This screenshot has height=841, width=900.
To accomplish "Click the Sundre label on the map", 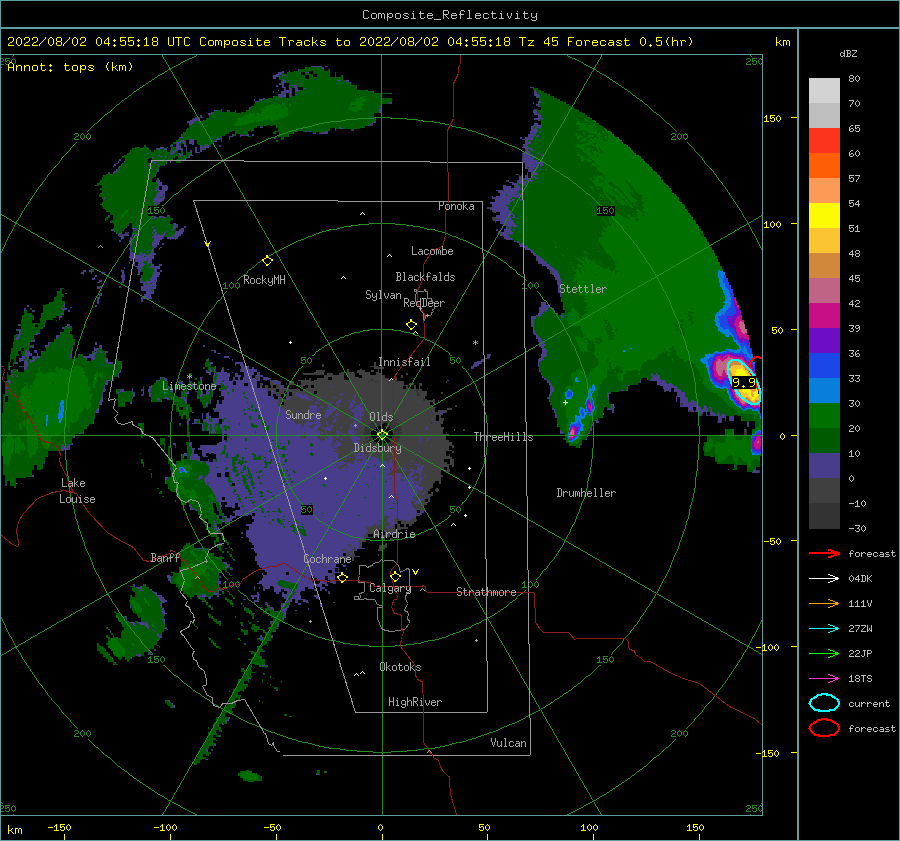I will point(303,414).
